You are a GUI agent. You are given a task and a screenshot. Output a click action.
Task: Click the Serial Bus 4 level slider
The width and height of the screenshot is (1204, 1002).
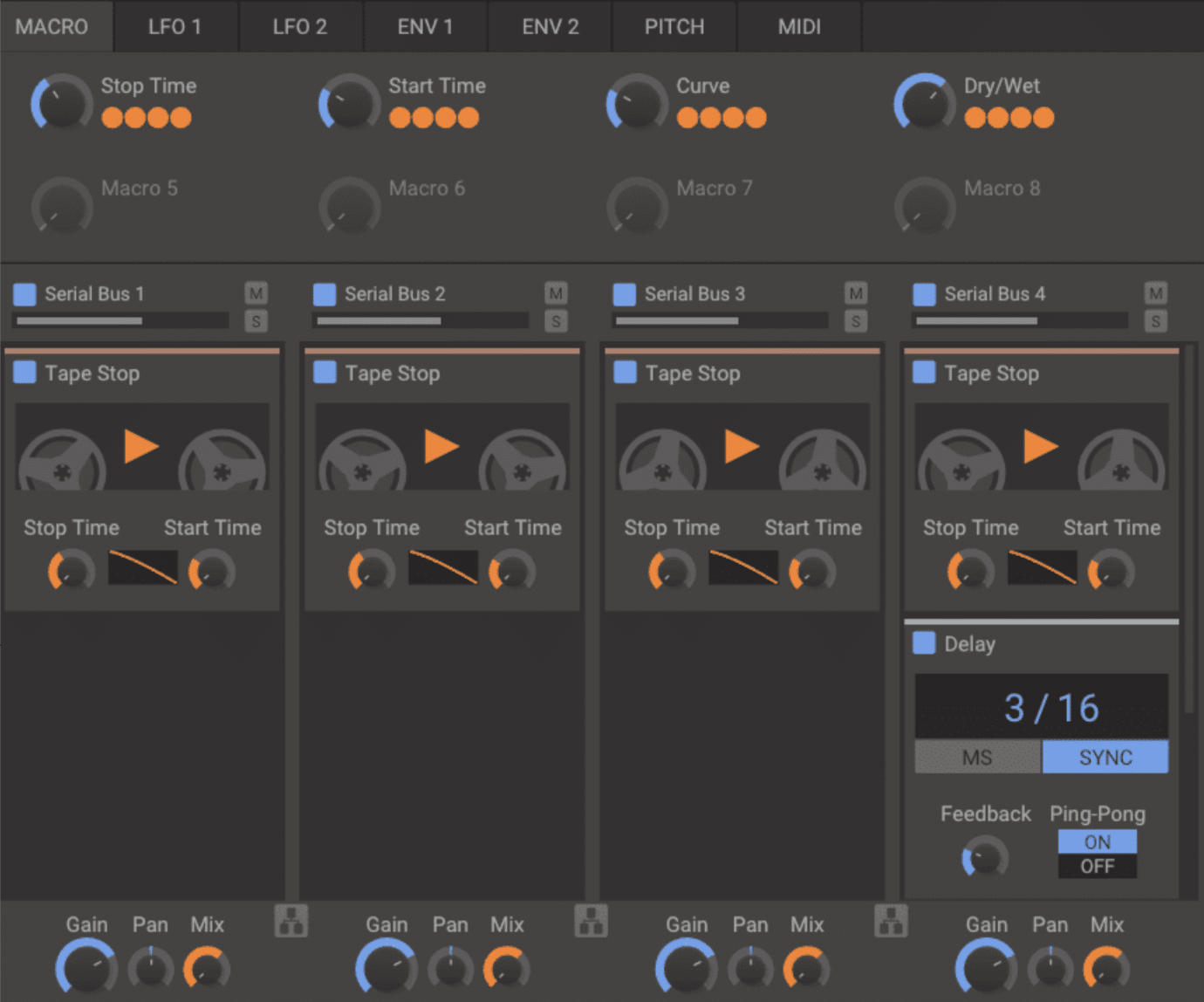click(1021, 321)
